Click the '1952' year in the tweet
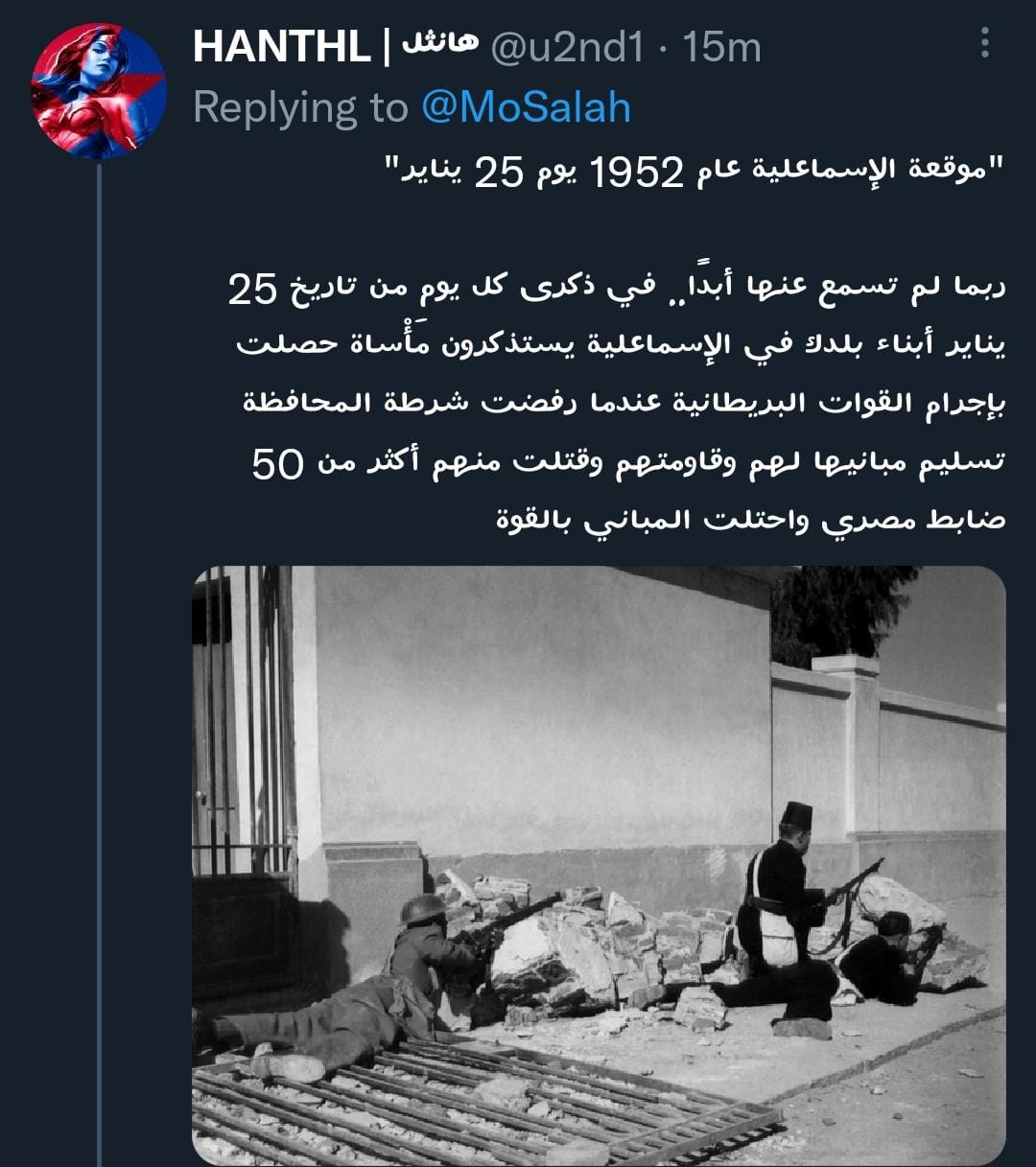The image size is (1036, 1167). coord(636,173)
